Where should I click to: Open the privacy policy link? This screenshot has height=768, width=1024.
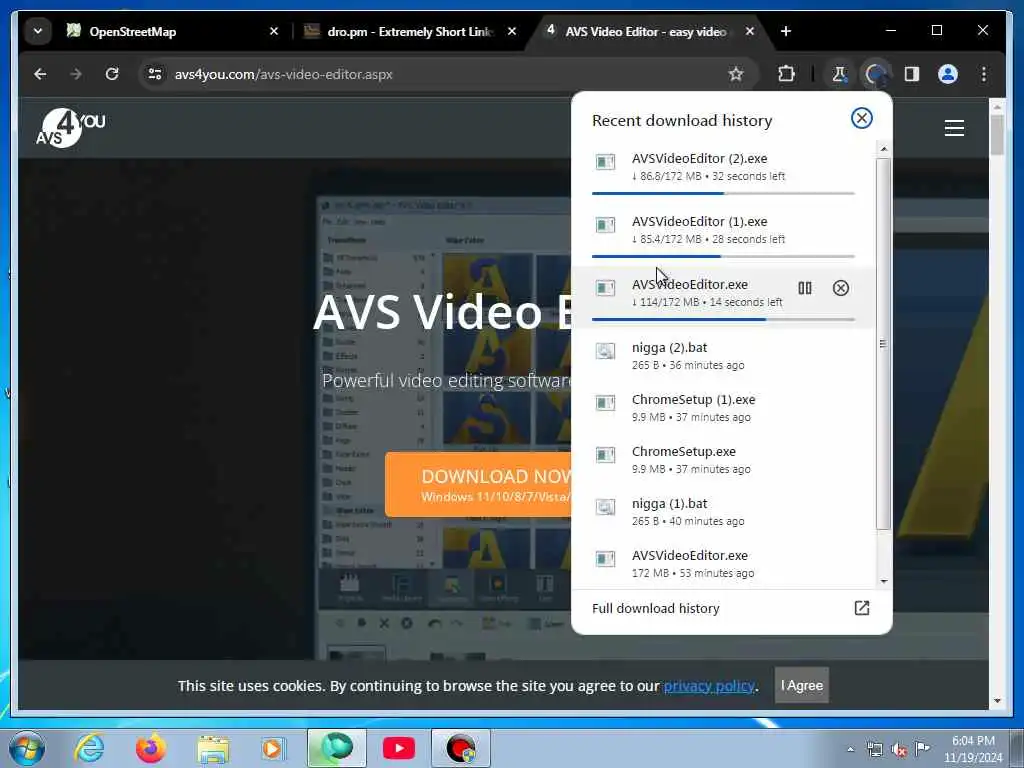pyautogui.click(x=709, y=686)
